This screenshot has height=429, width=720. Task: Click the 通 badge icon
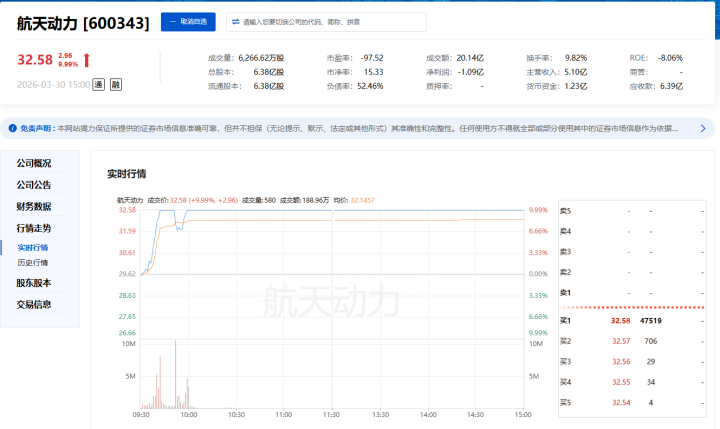pyautogui.click(x=99, y=85)
